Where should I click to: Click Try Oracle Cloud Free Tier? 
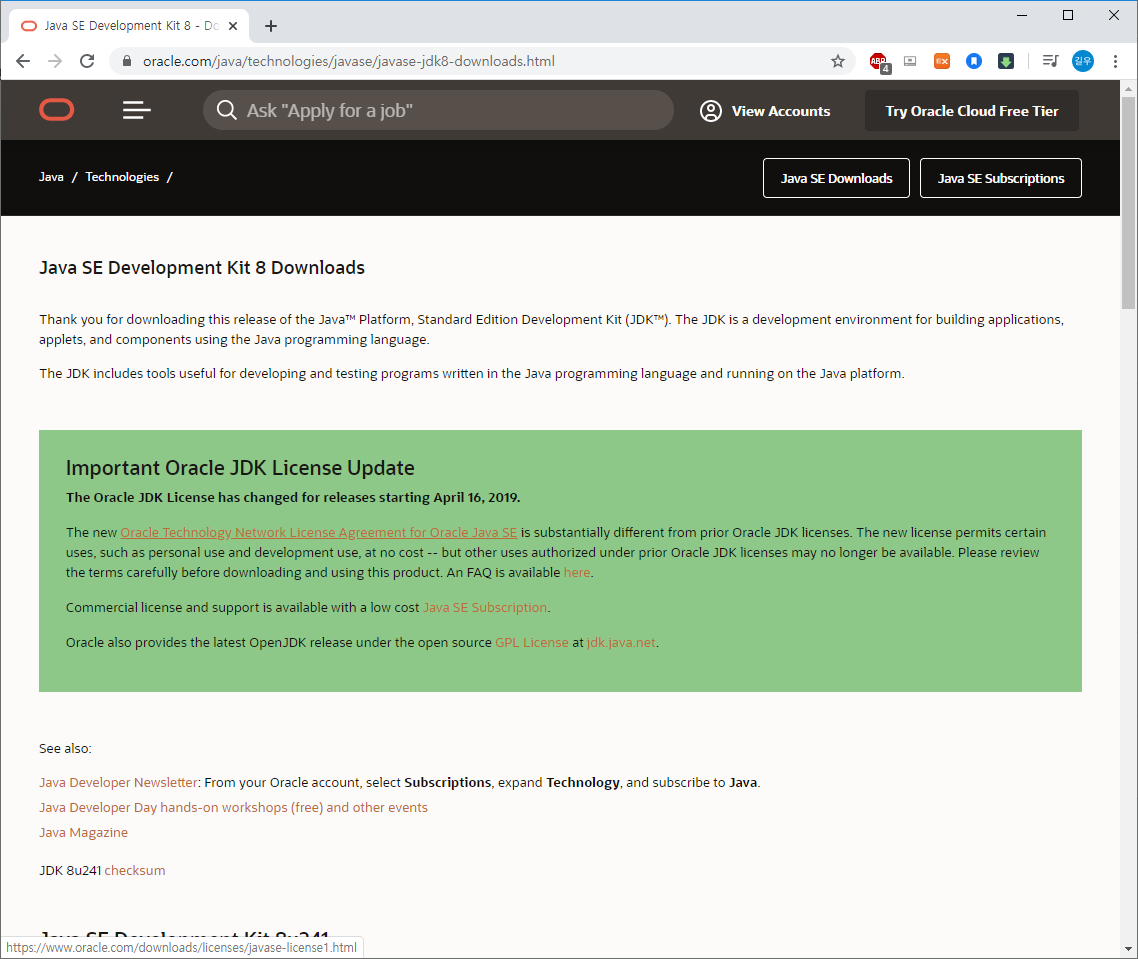[972, 111]
